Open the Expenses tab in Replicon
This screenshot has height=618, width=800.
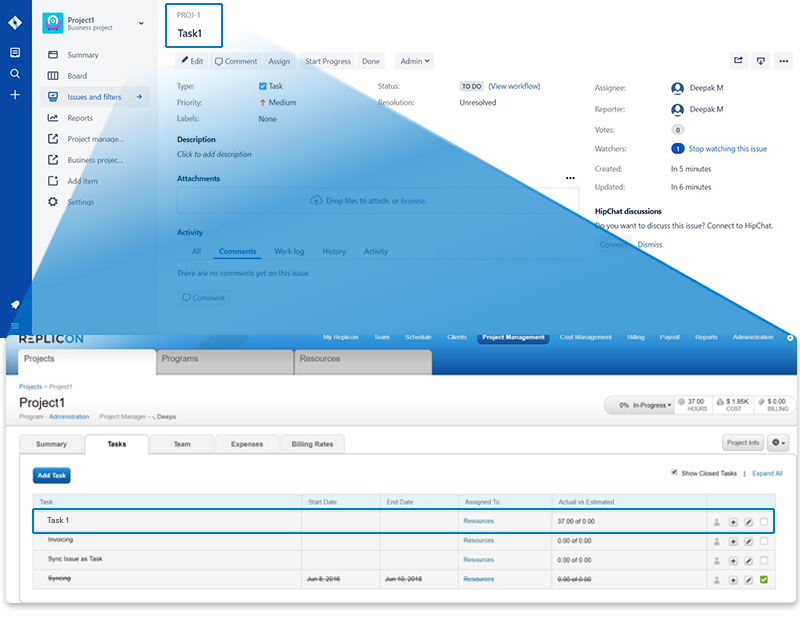point(247,444)
